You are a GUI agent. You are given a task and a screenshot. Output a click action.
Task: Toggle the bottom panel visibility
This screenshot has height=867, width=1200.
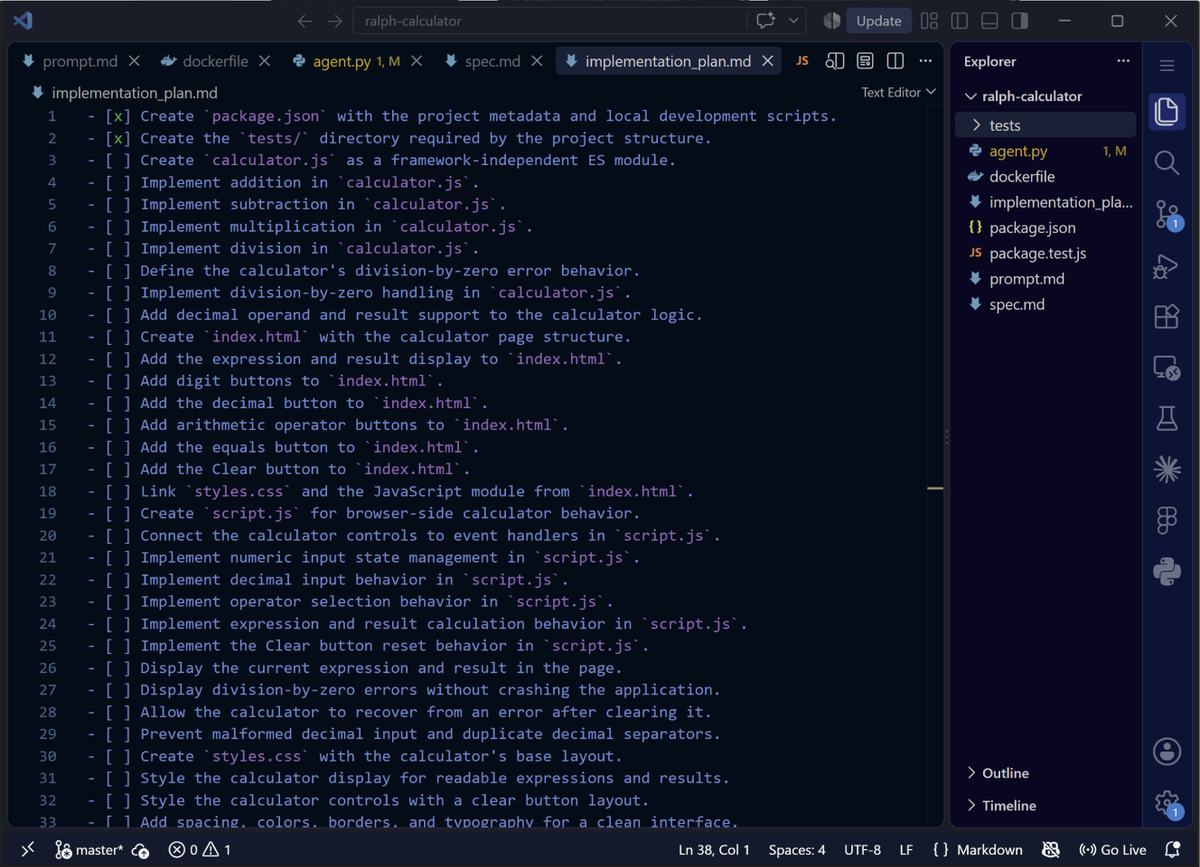990,21
